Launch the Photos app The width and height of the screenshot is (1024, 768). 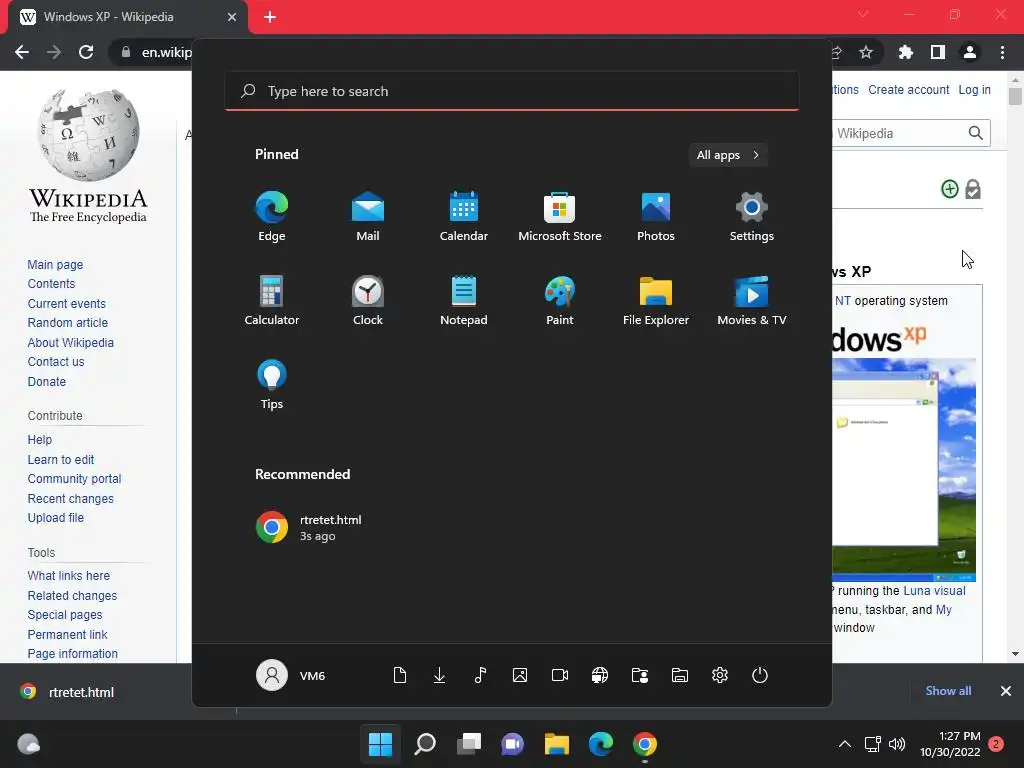656,217
